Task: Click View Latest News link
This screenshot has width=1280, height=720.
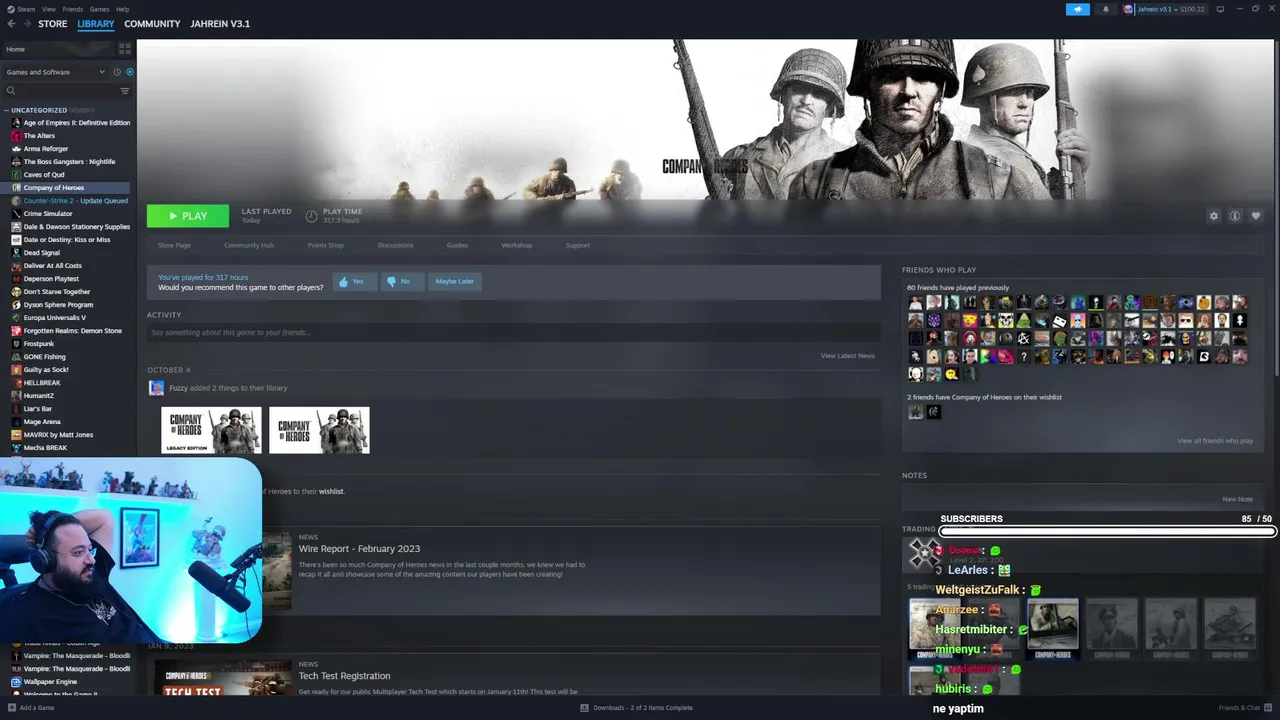Action: (848, 356)
